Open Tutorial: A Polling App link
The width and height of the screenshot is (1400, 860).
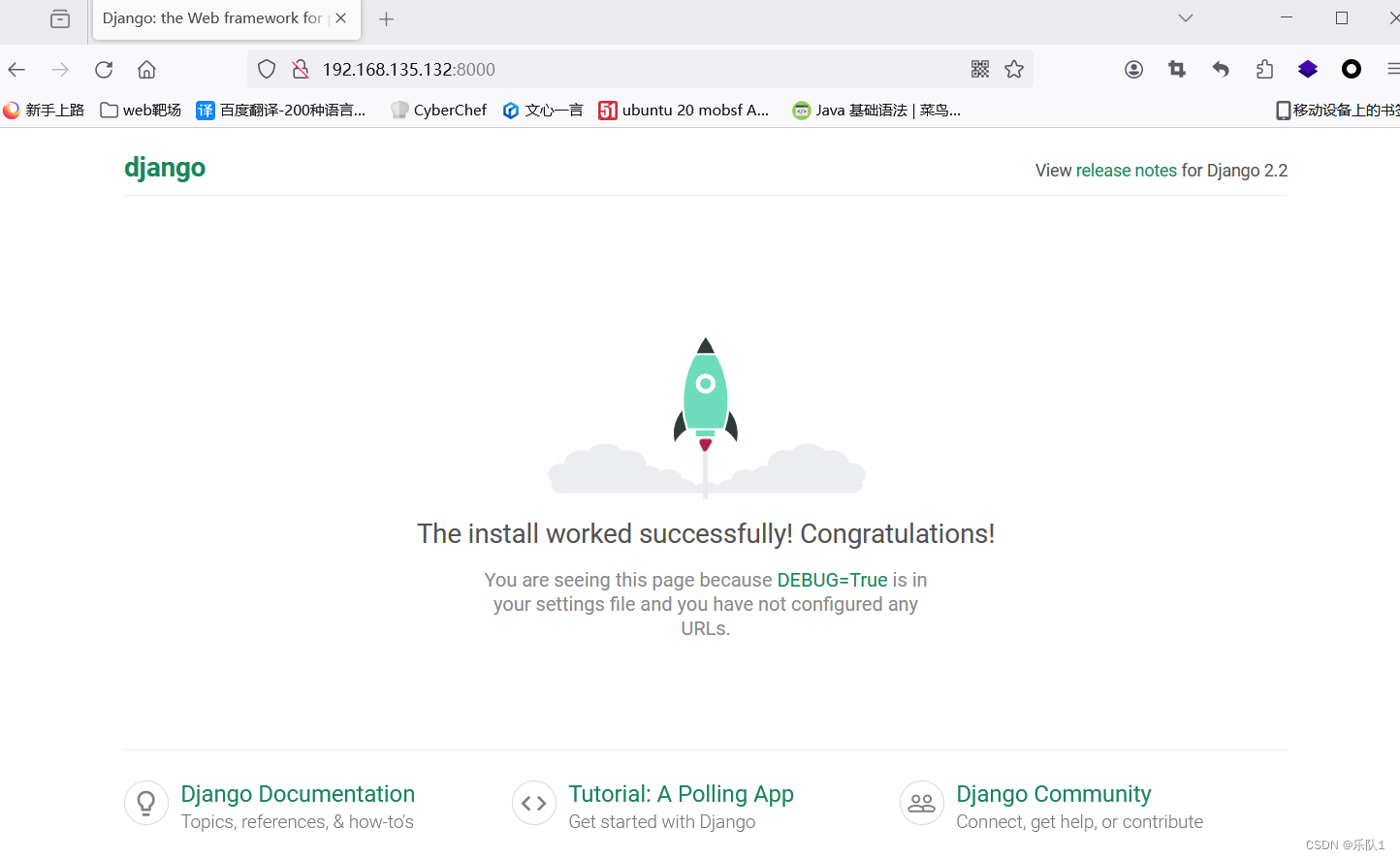(x=682, y=794)
